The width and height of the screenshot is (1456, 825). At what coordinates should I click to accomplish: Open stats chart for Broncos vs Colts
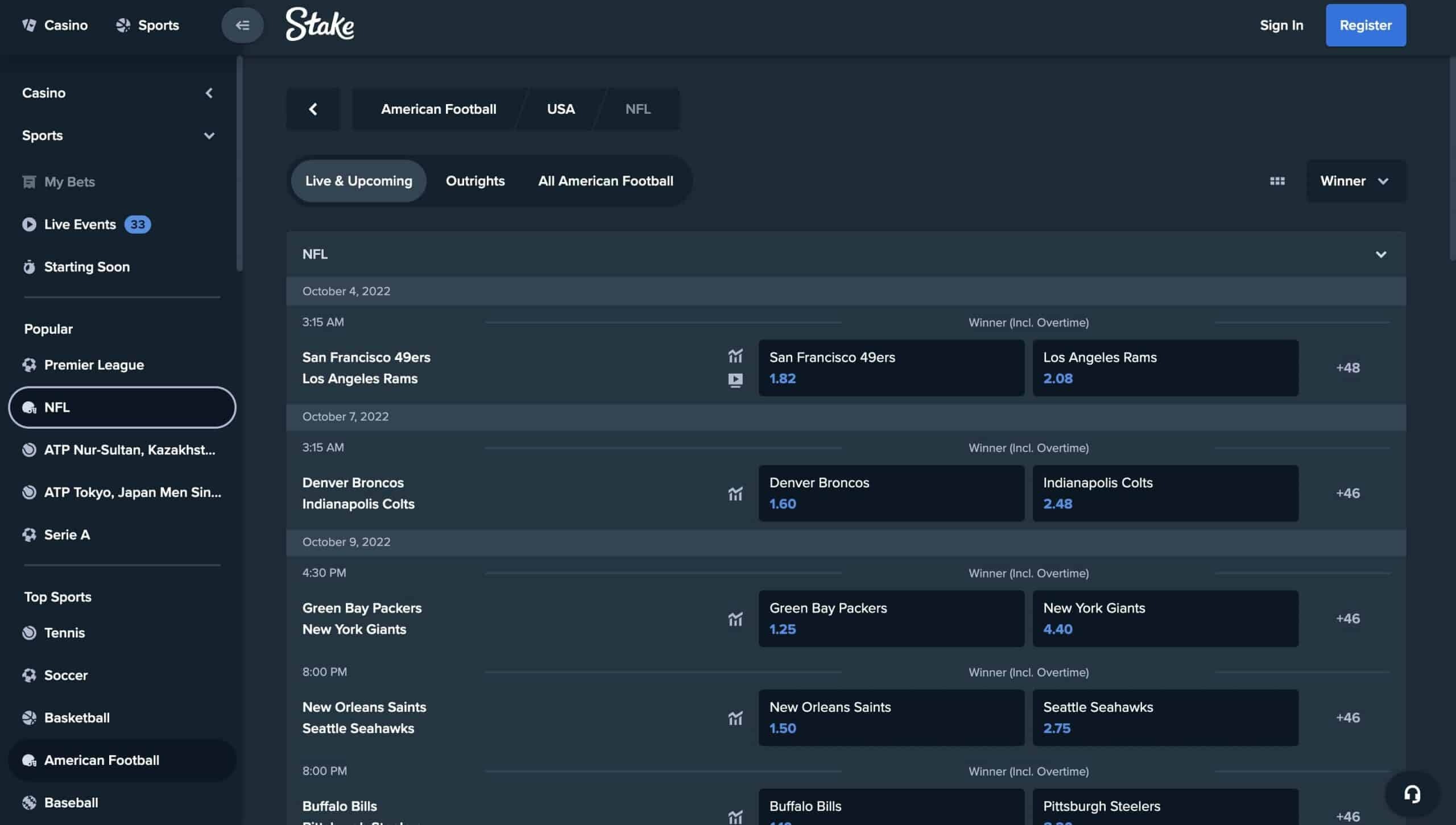735,494
